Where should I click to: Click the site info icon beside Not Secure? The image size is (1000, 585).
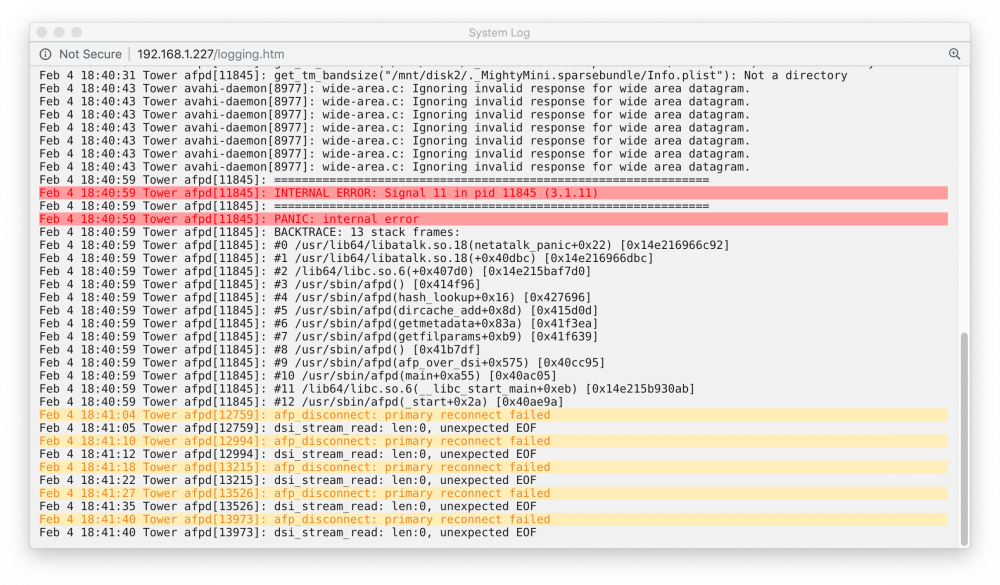[45, 54]
